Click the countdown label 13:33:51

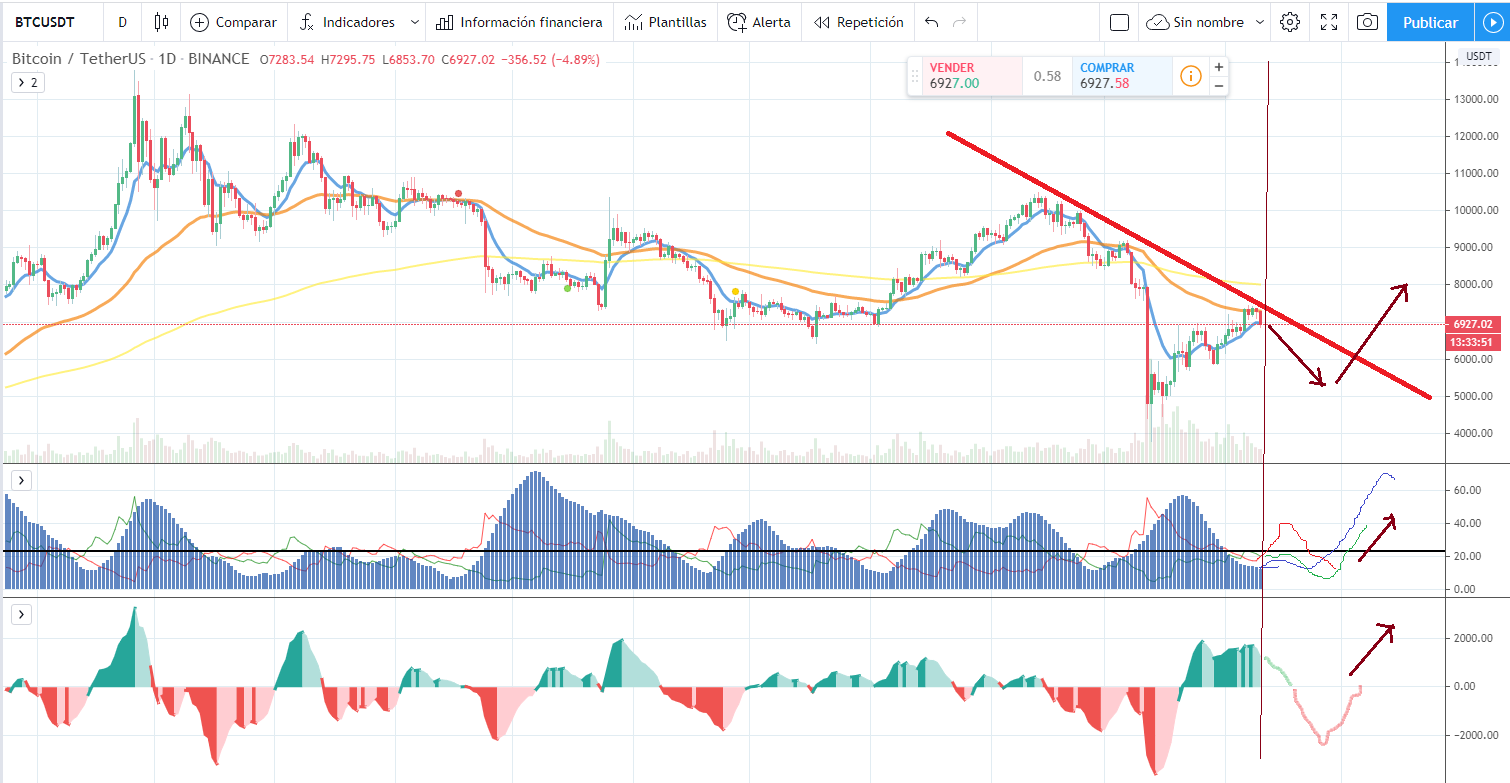(1472, 342)
